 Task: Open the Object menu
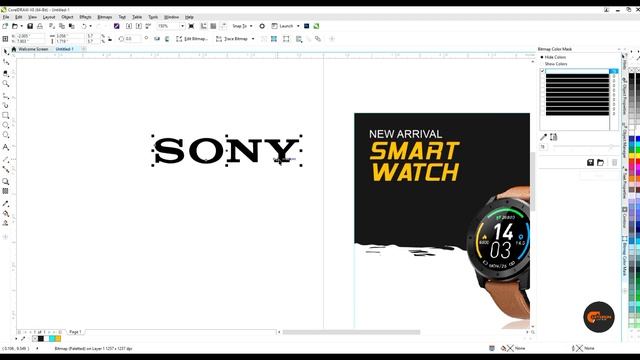[67, 17]
